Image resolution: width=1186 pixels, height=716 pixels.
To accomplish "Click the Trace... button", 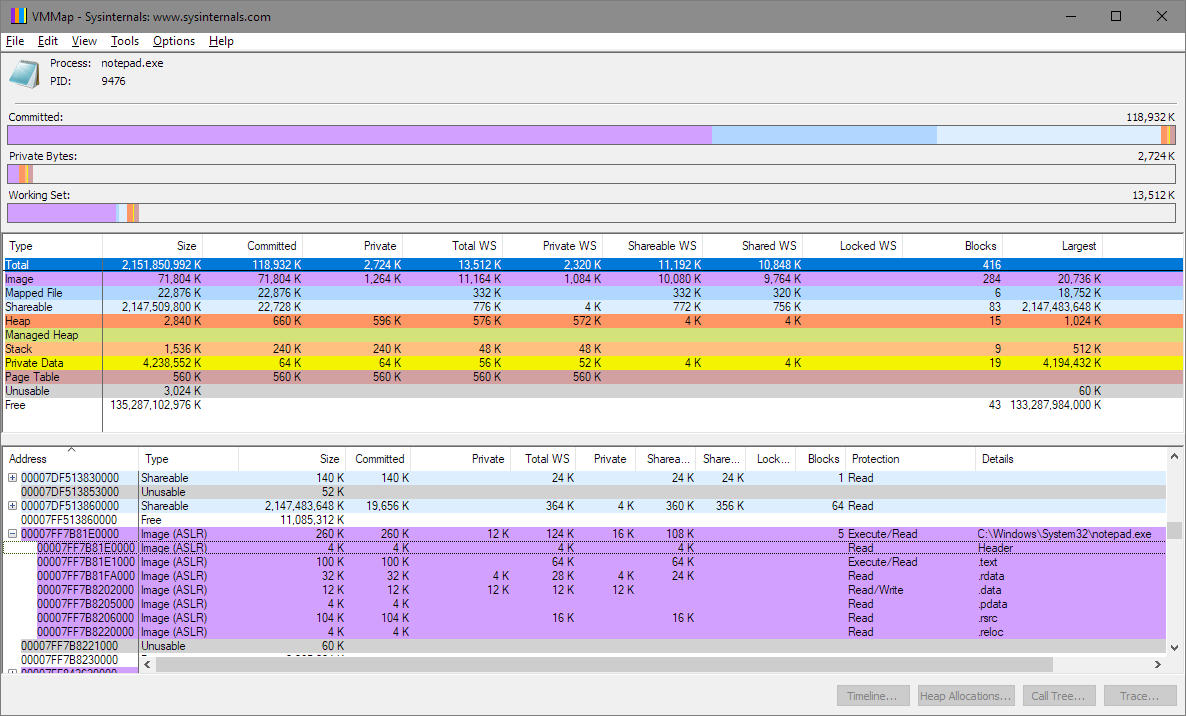I will pos(1138,696).
